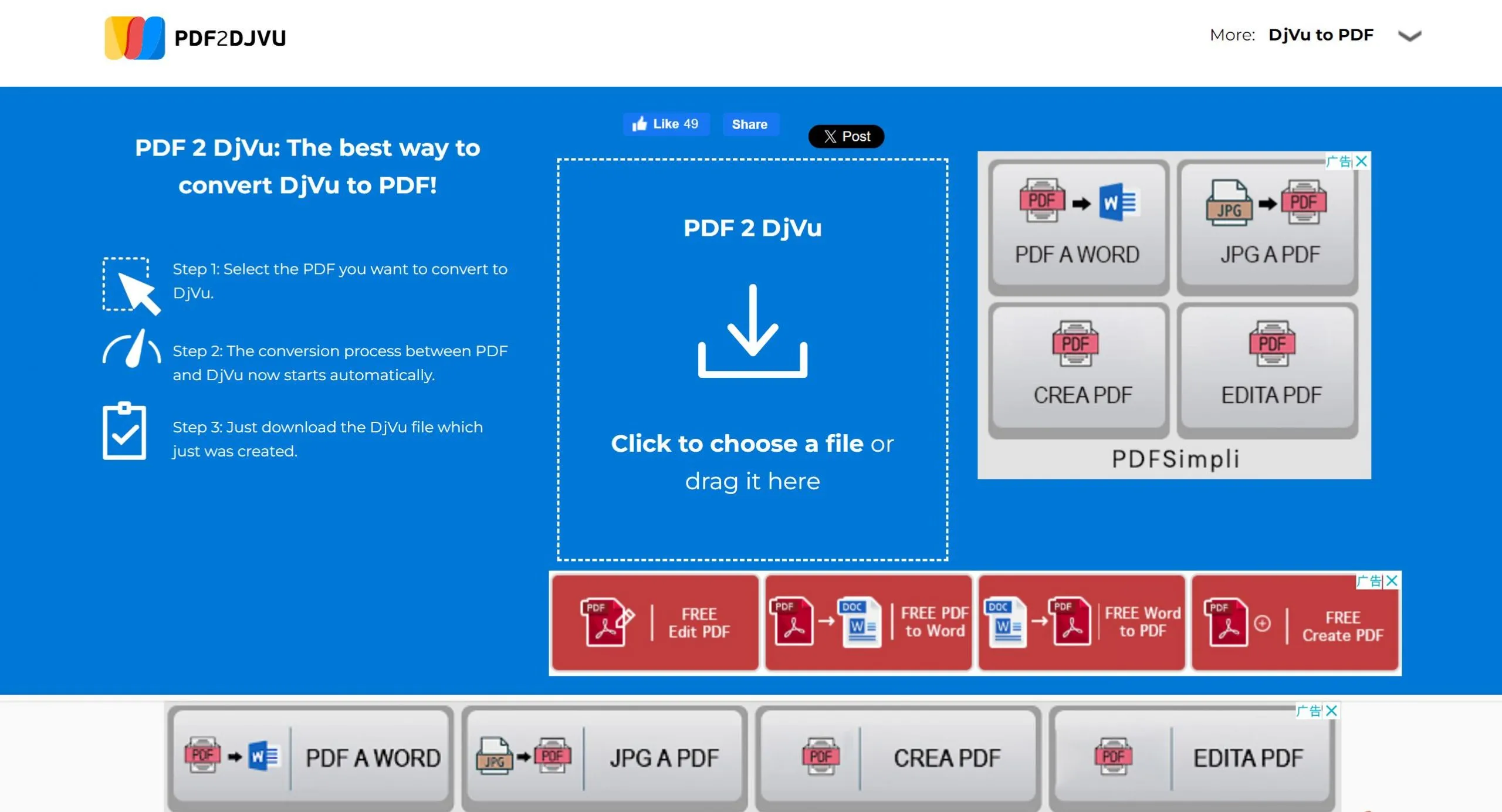Viewport: 1502px width, 812px height.
Task: Toggle the Like button
Action: tap(666, 124)
